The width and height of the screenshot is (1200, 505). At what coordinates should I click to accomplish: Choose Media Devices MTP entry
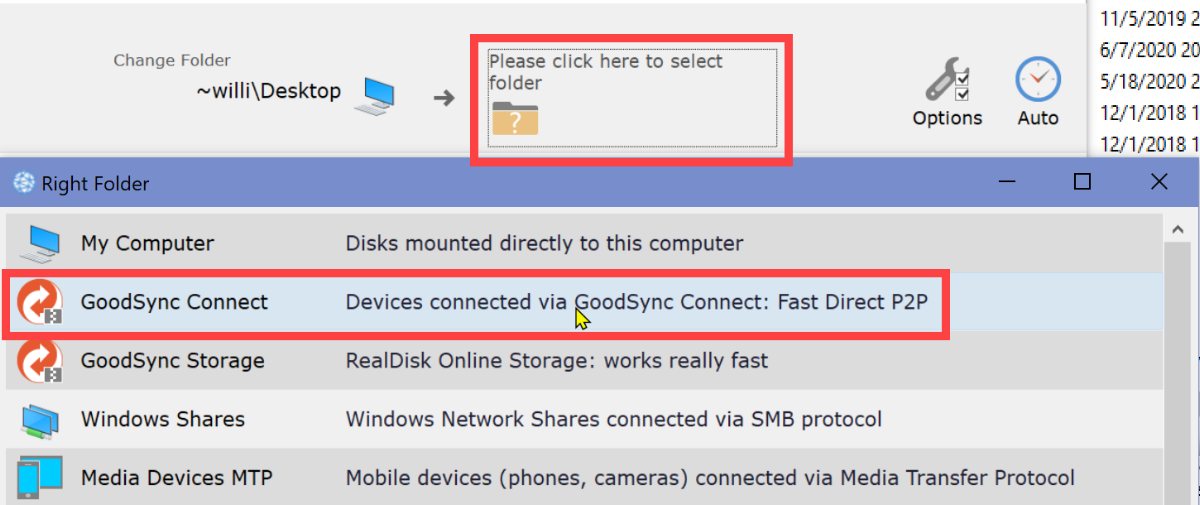point(583,478)
